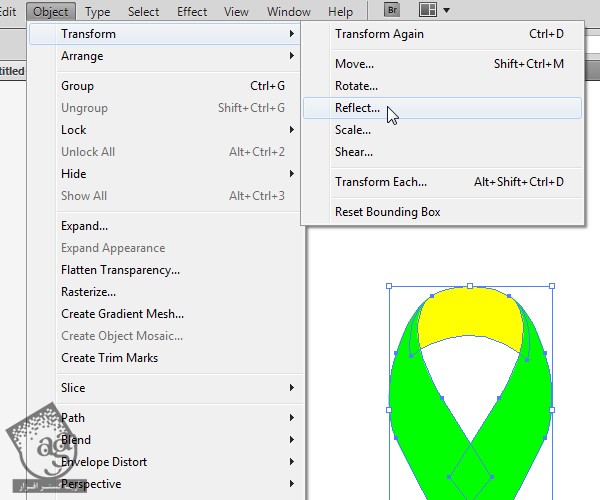The width and height of the screenshot is (600, 500).
Task: Open the Effect menu in menu bar
Action: coord(191,12)
